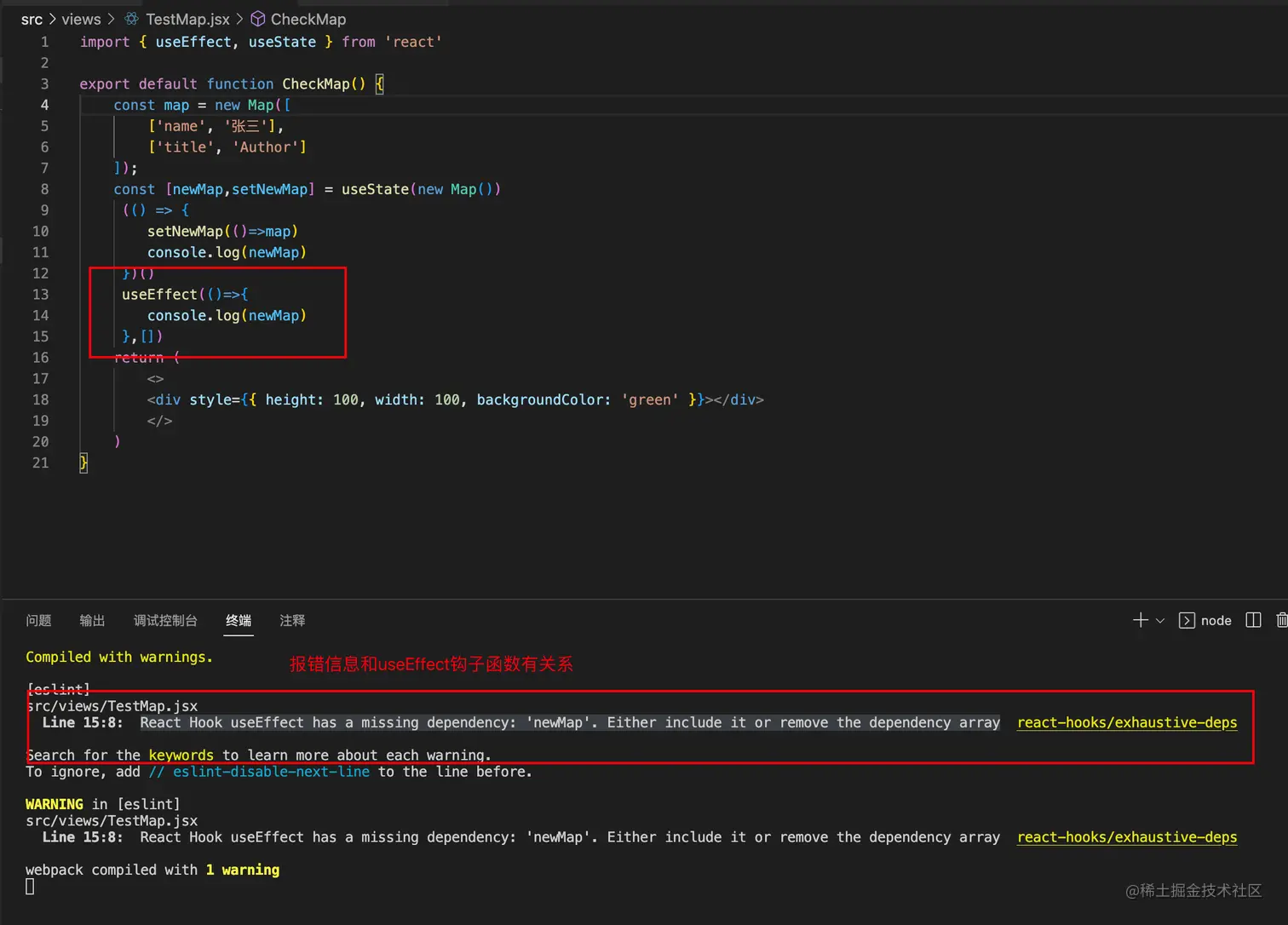Click the 'green' string in the div style
This screenshot has width=1288, height=925.
point(650,400)
